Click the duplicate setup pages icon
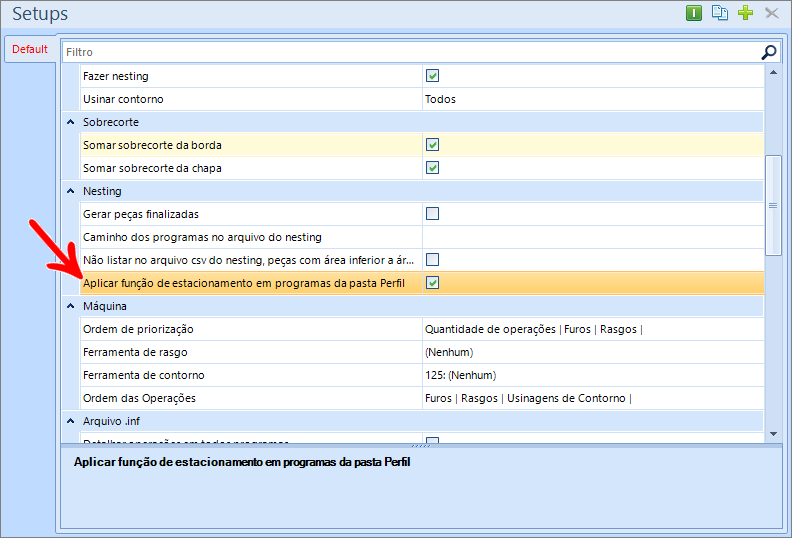Image resolution: width=799 pixels, height=545 pixels. [x=720, y=13]
